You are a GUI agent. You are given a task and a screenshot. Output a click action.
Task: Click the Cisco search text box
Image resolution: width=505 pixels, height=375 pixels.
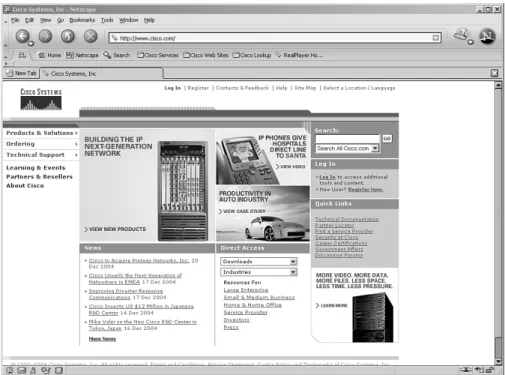[347, 138]
